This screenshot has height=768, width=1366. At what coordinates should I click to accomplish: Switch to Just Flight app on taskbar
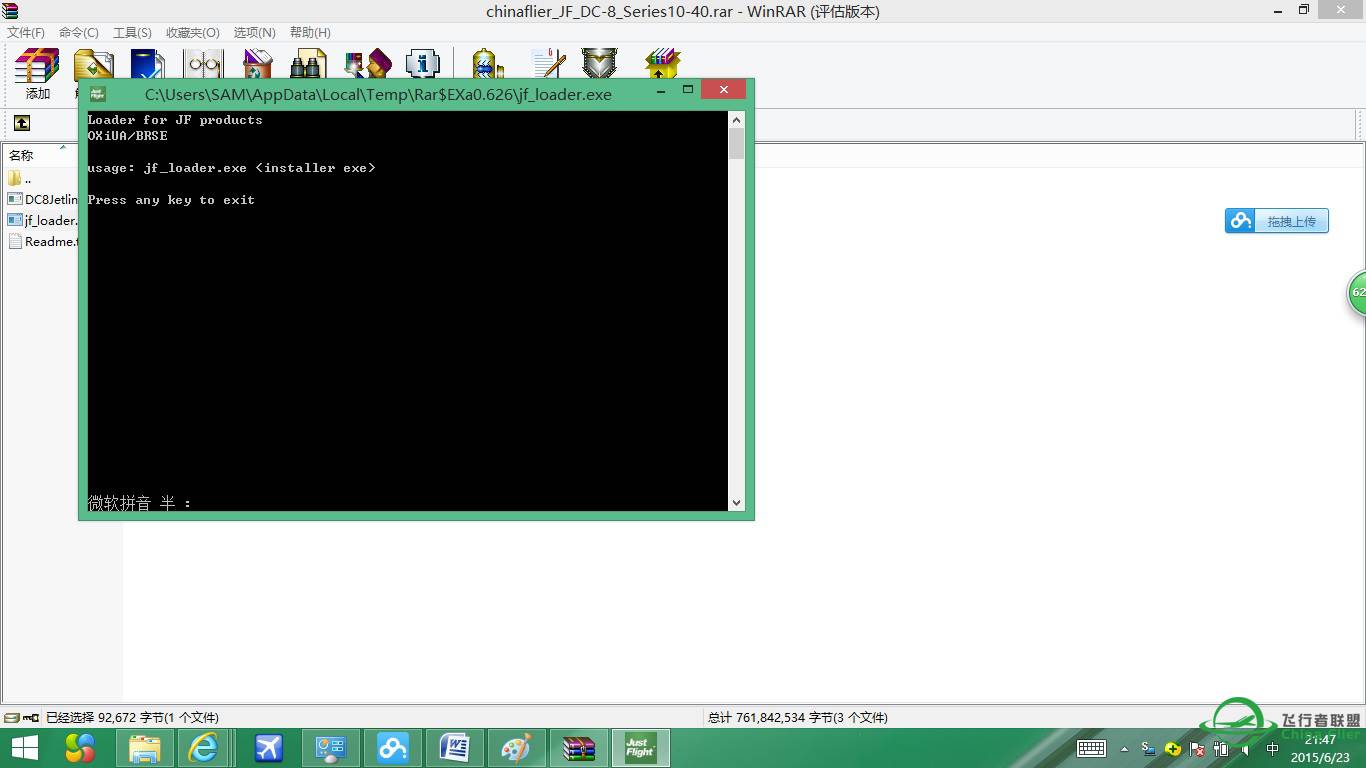point(640,748)
